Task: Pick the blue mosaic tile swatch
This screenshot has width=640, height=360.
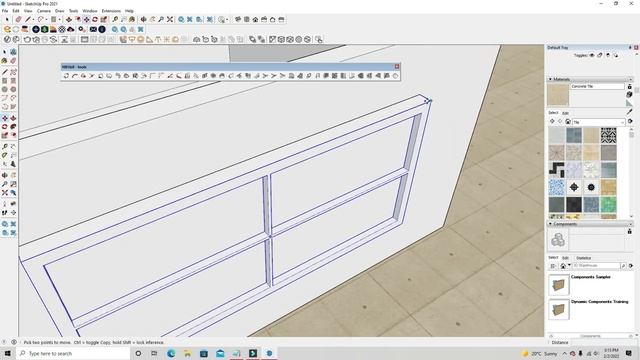Action: [x=556, y=187]
